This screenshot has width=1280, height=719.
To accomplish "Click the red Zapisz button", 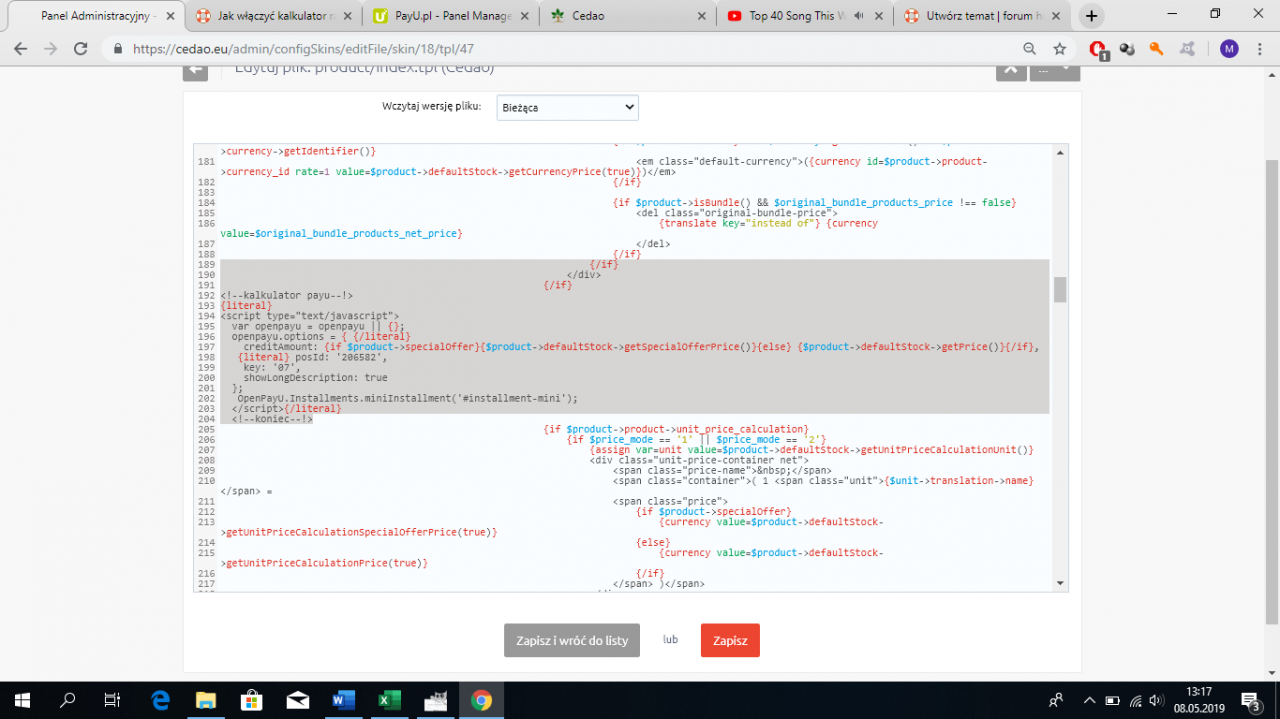I will 730,641.
